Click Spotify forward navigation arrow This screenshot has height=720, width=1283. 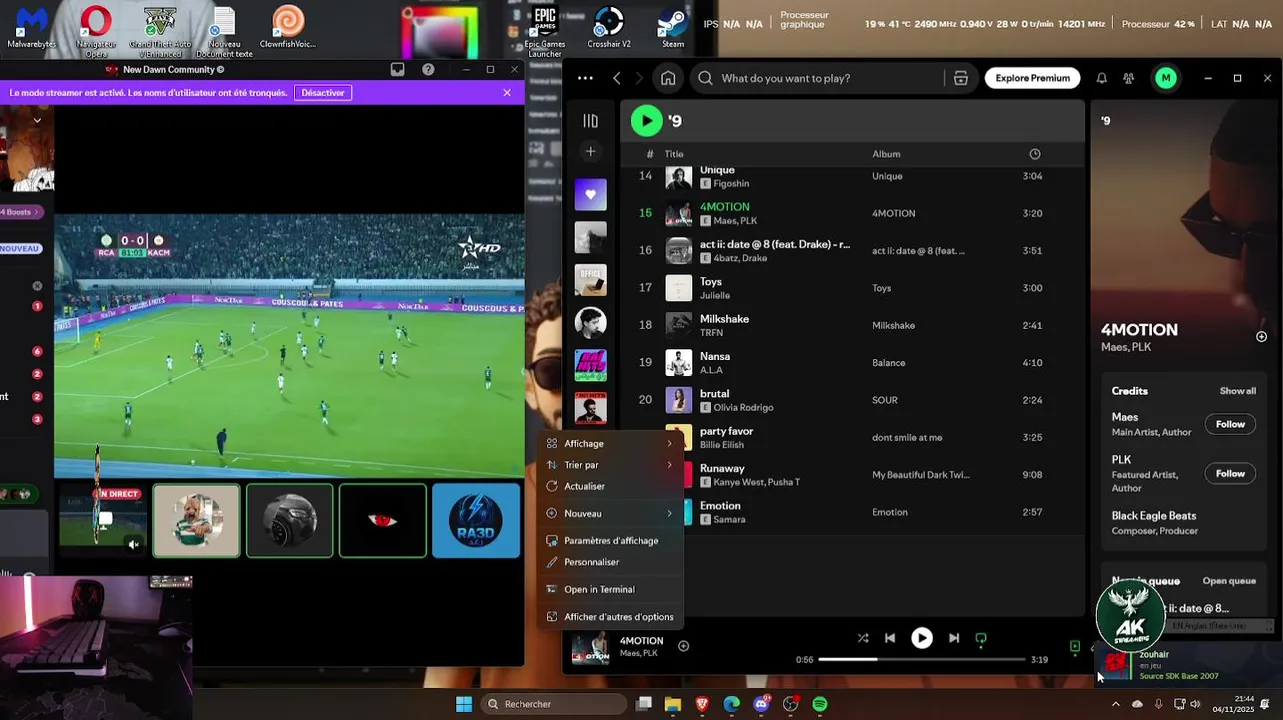click(639, 78)
